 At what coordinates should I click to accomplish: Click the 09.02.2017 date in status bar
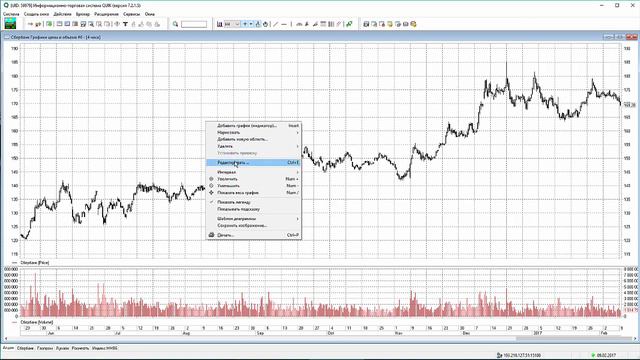[606, 356]
